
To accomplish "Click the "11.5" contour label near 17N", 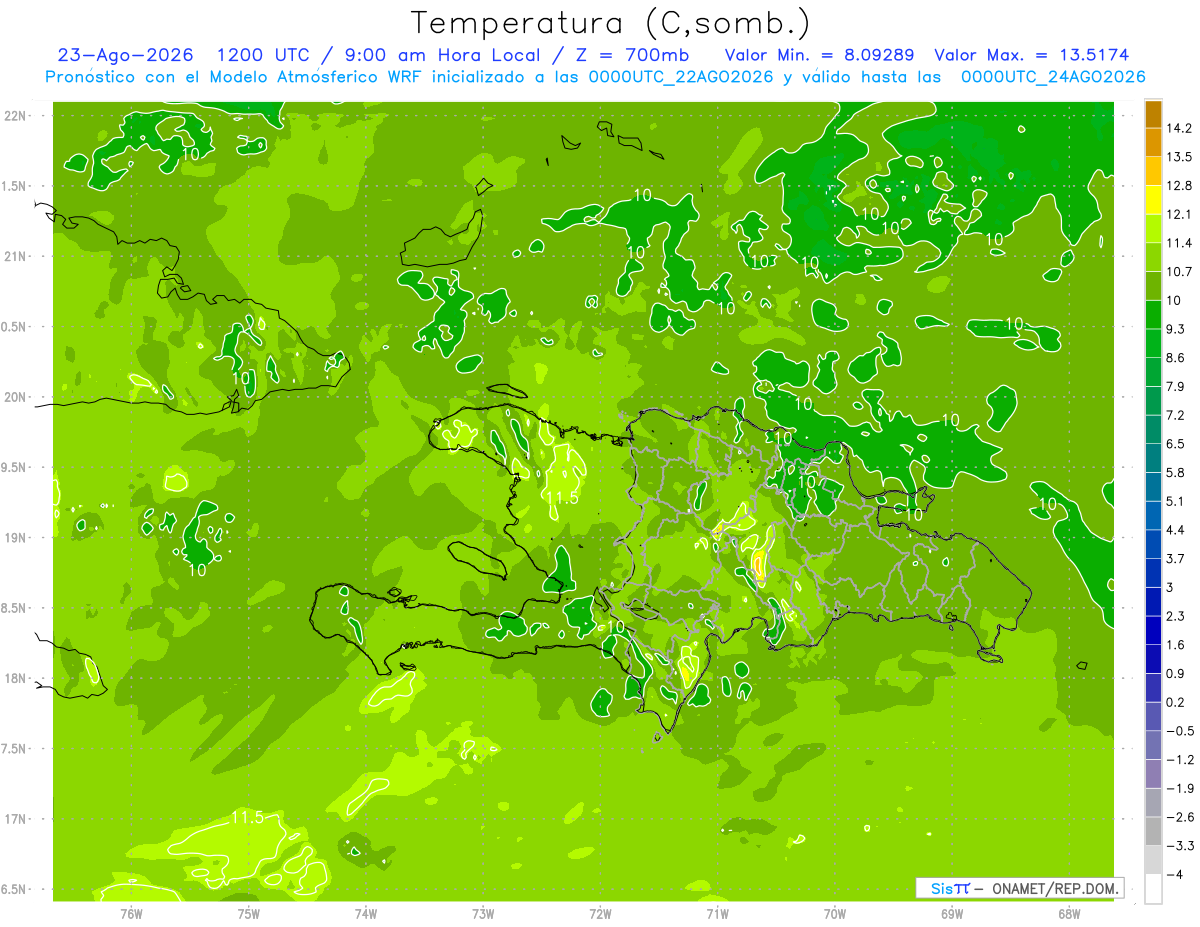I will (249, 818).
